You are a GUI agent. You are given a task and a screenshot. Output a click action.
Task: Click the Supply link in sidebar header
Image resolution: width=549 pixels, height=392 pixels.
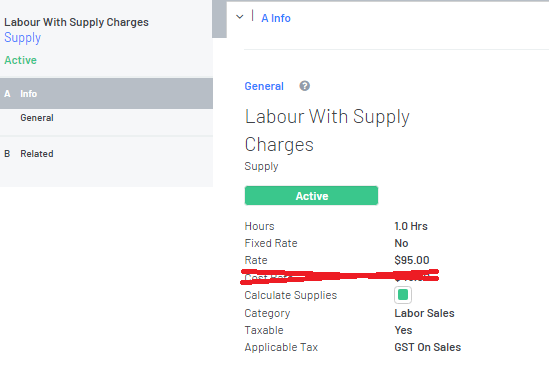point(22,37)
